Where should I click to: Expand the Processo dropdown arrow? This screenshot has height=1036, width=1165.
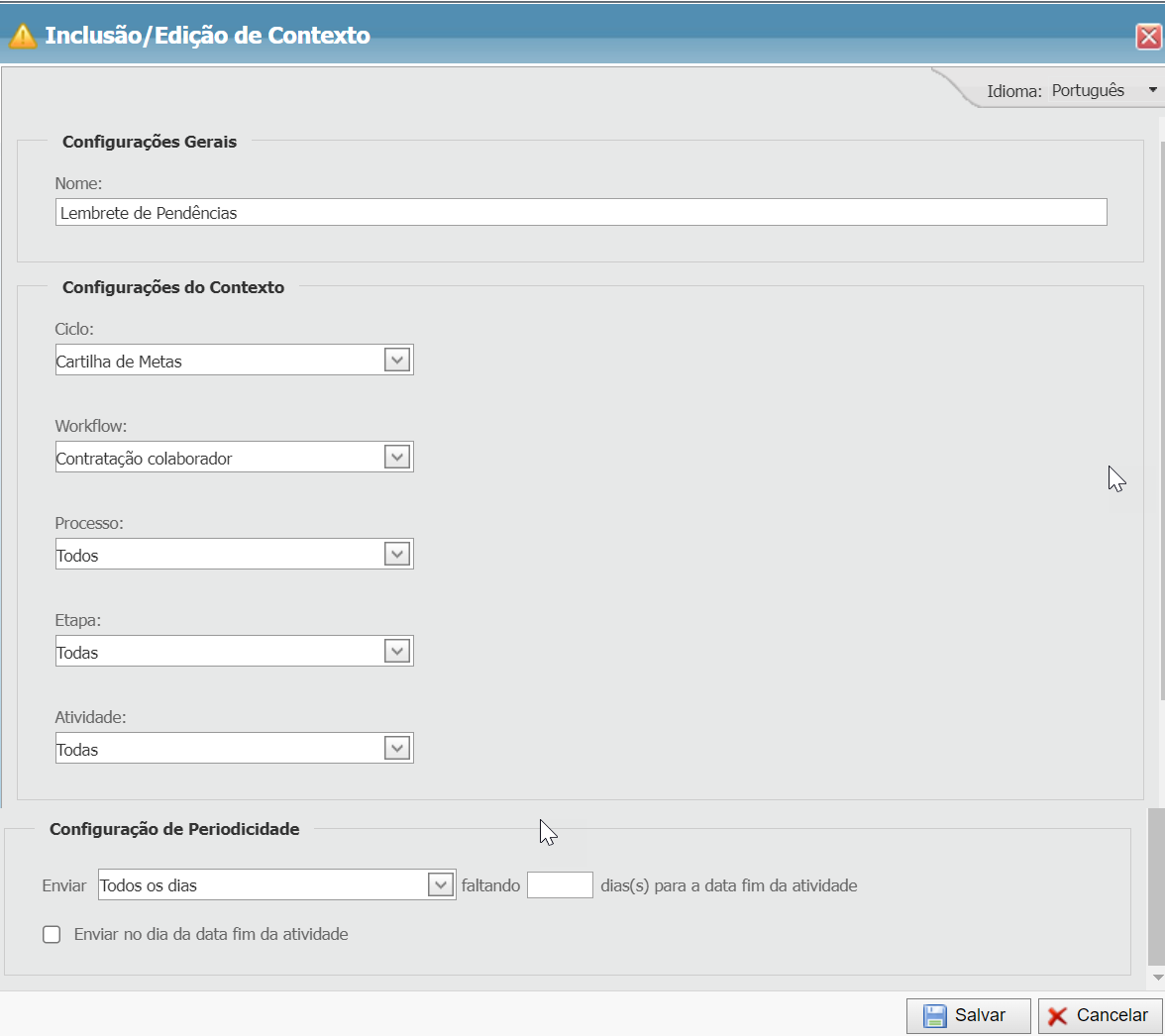[x=397, y=554]
